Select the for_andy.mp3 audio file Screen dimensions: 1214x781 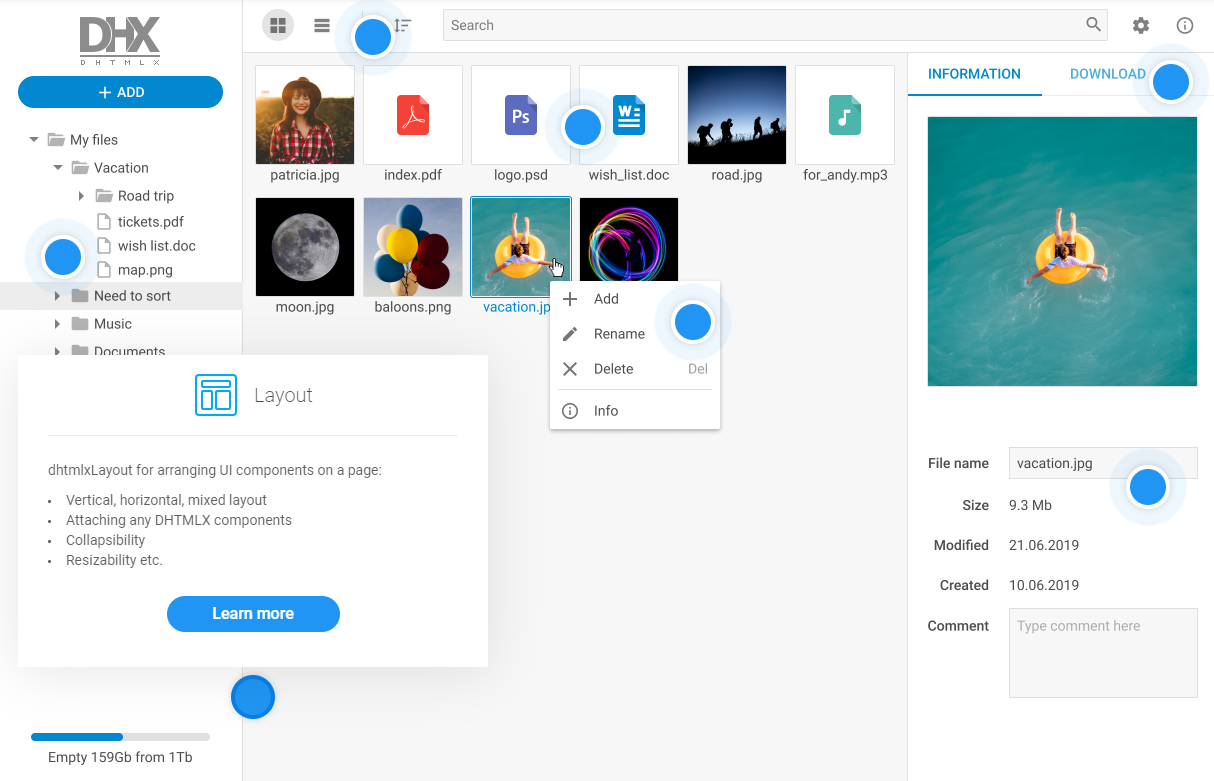tap(844, 115)
